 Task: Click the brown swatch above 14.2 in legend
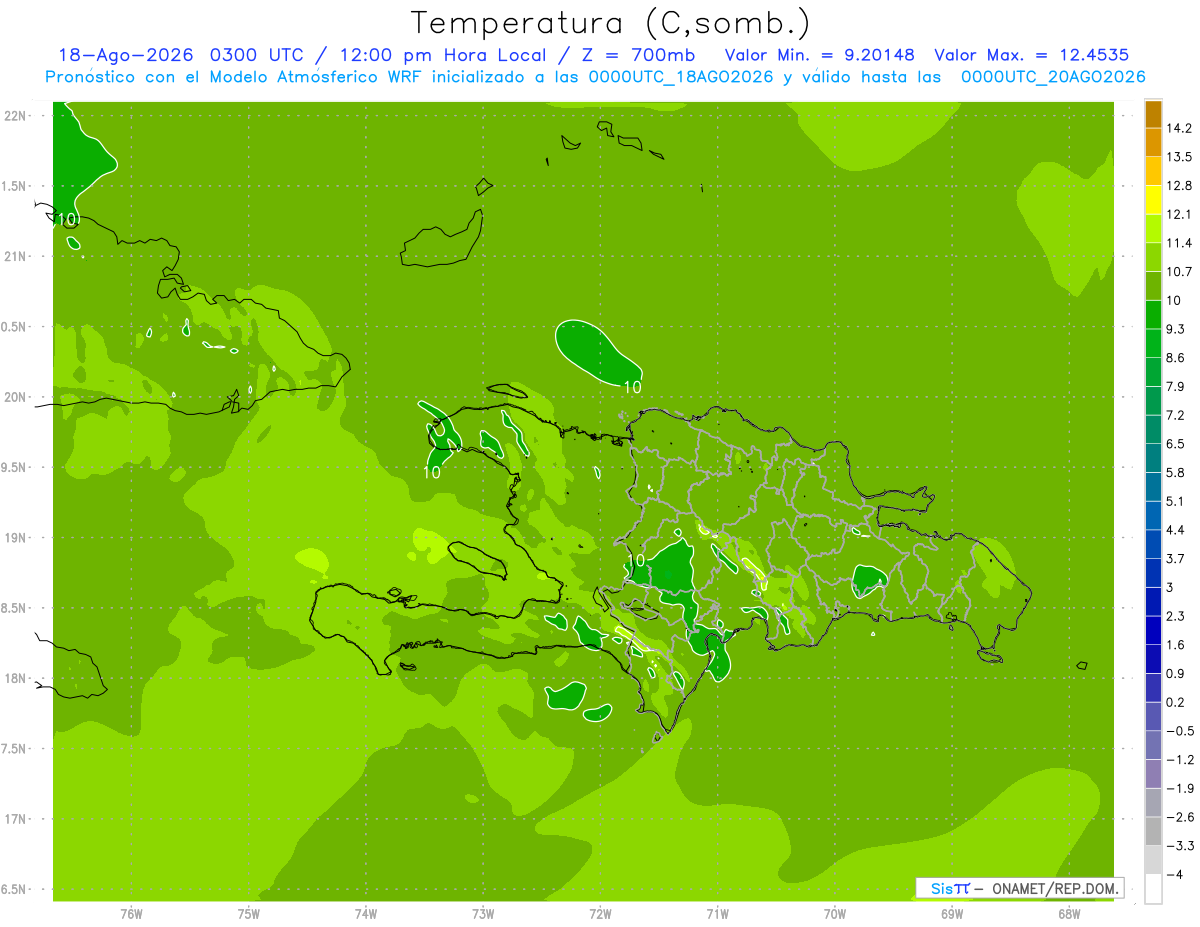click(1153, 114)
